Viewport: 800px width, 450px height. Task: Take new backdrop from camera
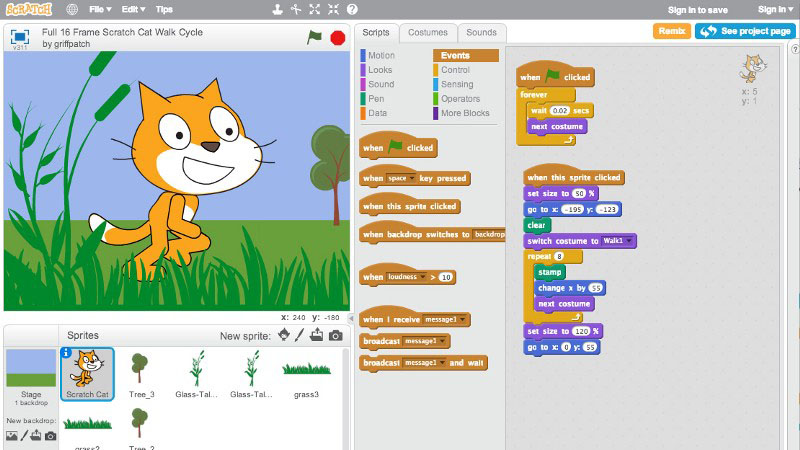51,436
